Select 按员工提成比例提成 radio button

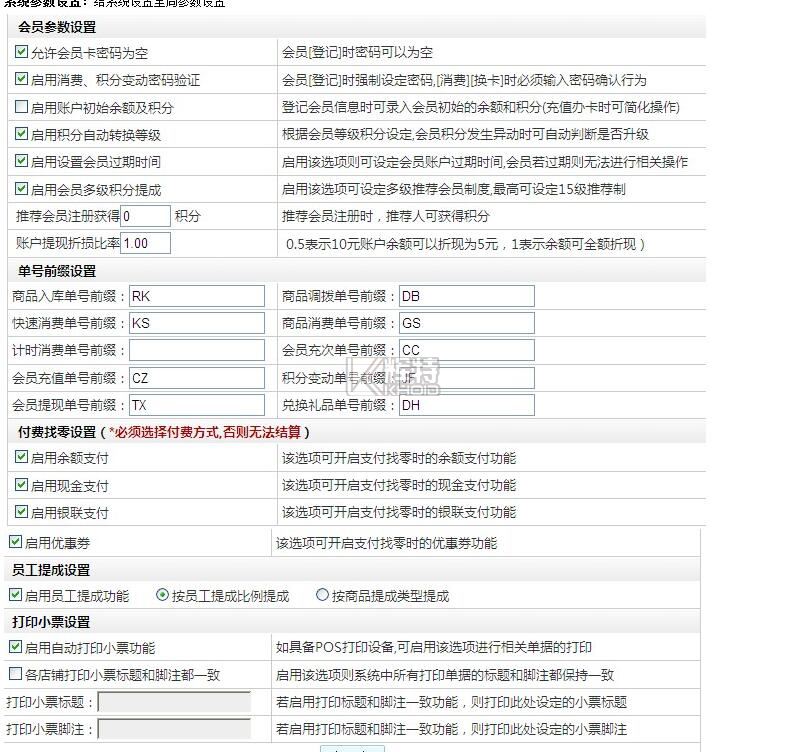click(162, 595)
